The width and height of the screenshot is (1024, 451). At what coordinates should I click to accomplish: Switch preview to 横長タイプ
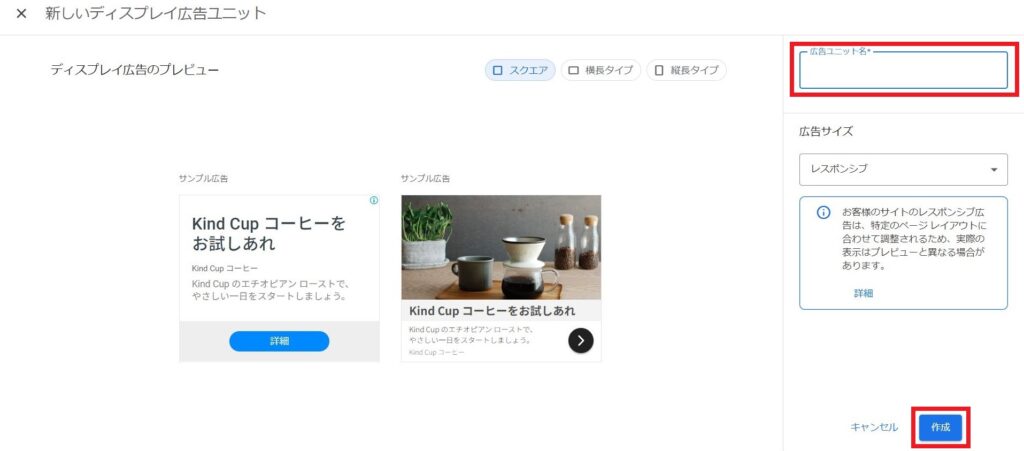pos(601,70)
